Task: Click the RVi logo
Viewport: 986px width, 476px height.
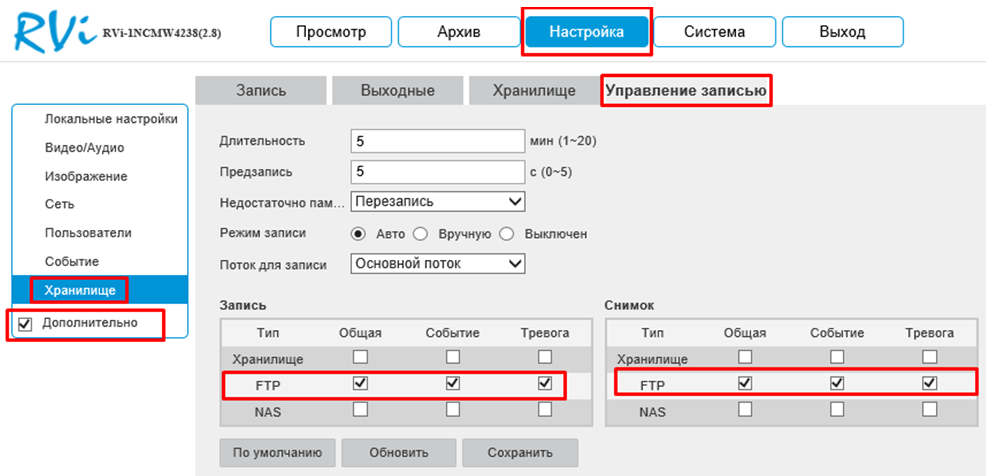Action: [x=53, y=32]
